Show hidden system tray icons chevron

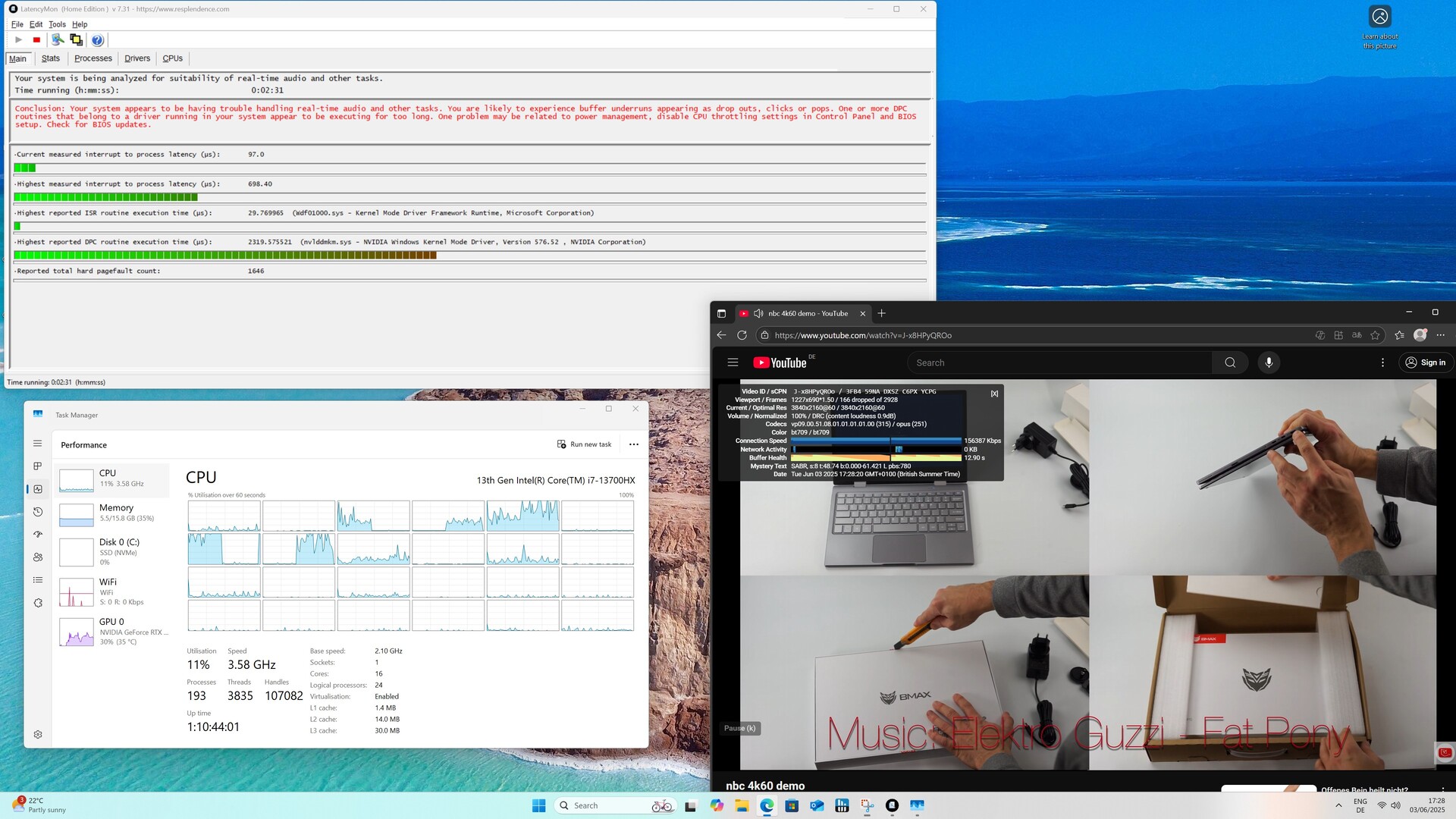coord(1338,805)
